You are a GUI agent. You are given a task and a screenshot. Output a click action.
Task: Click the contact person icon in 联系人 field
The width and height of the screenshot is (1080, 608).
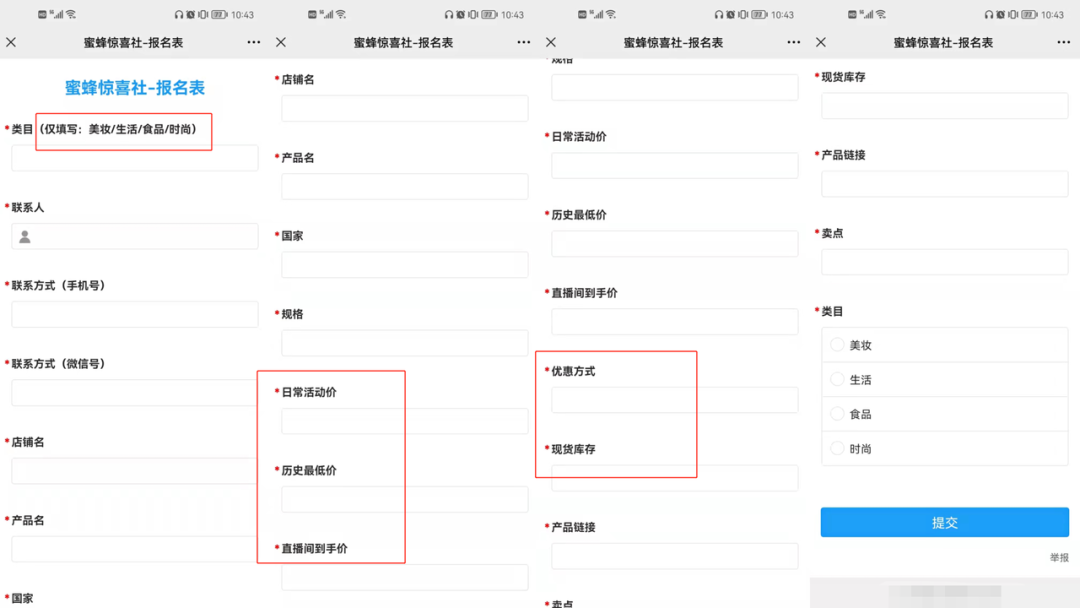coord(25,237)
